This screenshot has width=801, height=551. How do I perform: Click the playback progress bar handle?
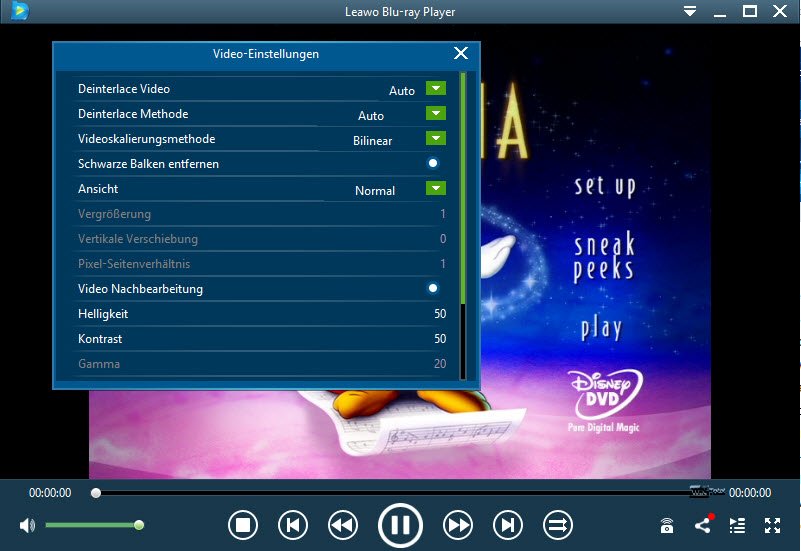click(x=96, y=493)
